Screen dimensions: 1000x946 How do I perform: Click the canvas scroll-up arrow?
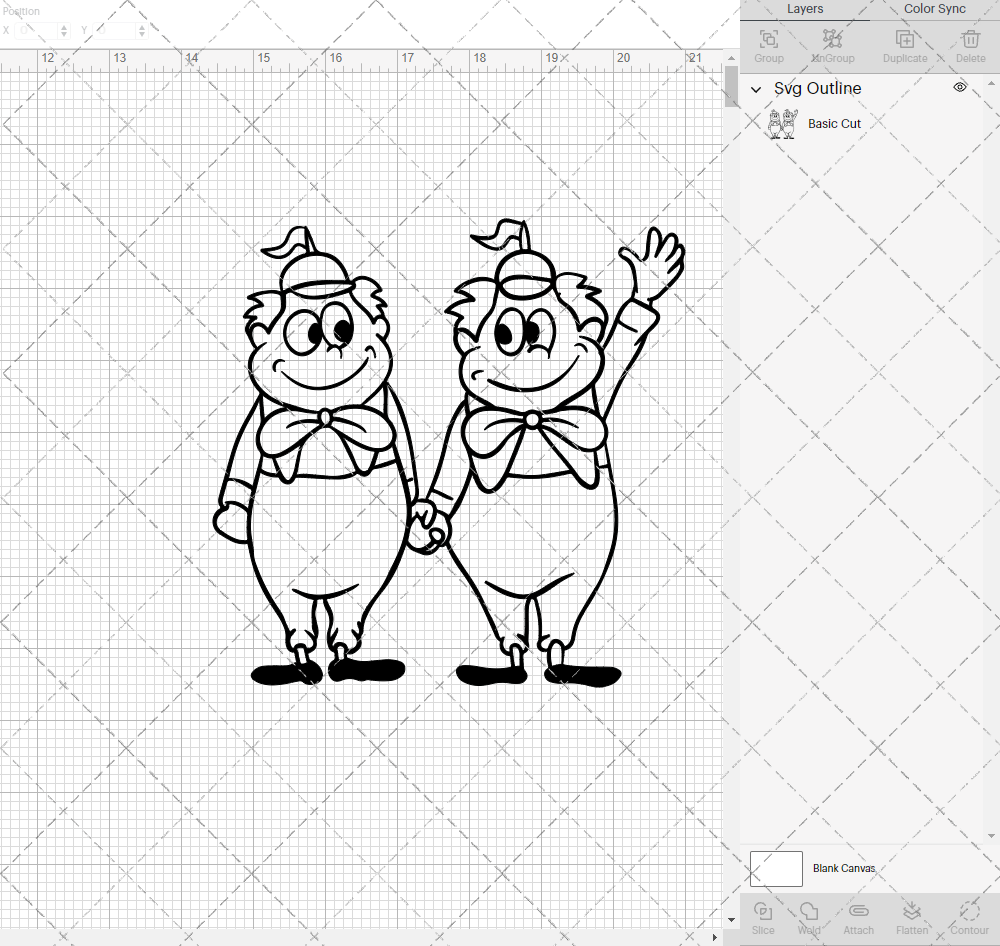731,58
